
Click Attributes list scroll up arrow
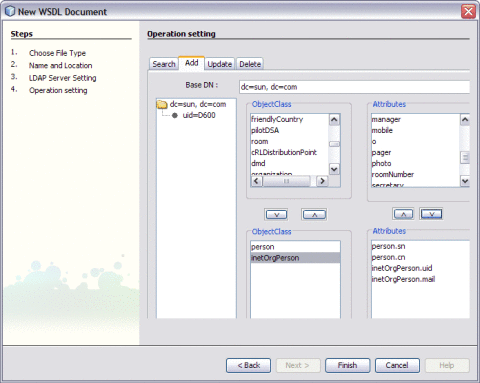pos(465,119)
